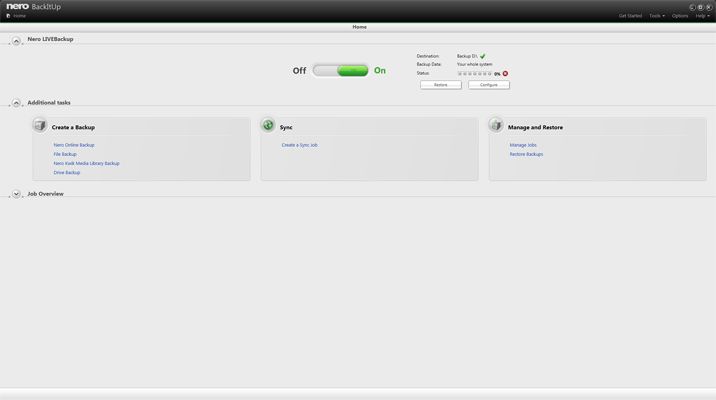
Task: Maximize the Nero BackItUp window
Action: tap(700, 7)
